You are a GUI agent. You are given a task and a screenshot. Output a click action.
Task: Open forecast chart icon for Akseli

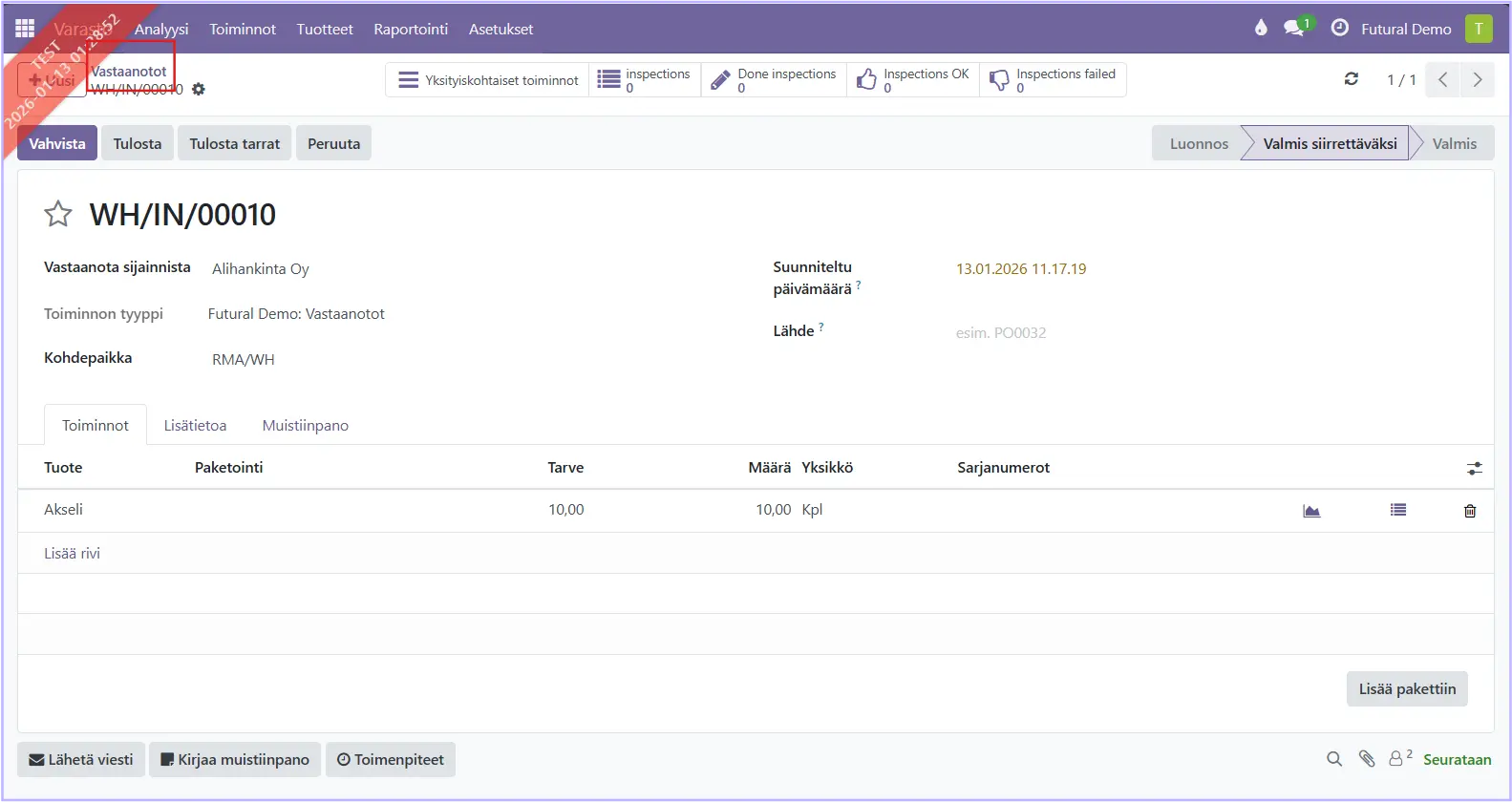coord(1311,511)
